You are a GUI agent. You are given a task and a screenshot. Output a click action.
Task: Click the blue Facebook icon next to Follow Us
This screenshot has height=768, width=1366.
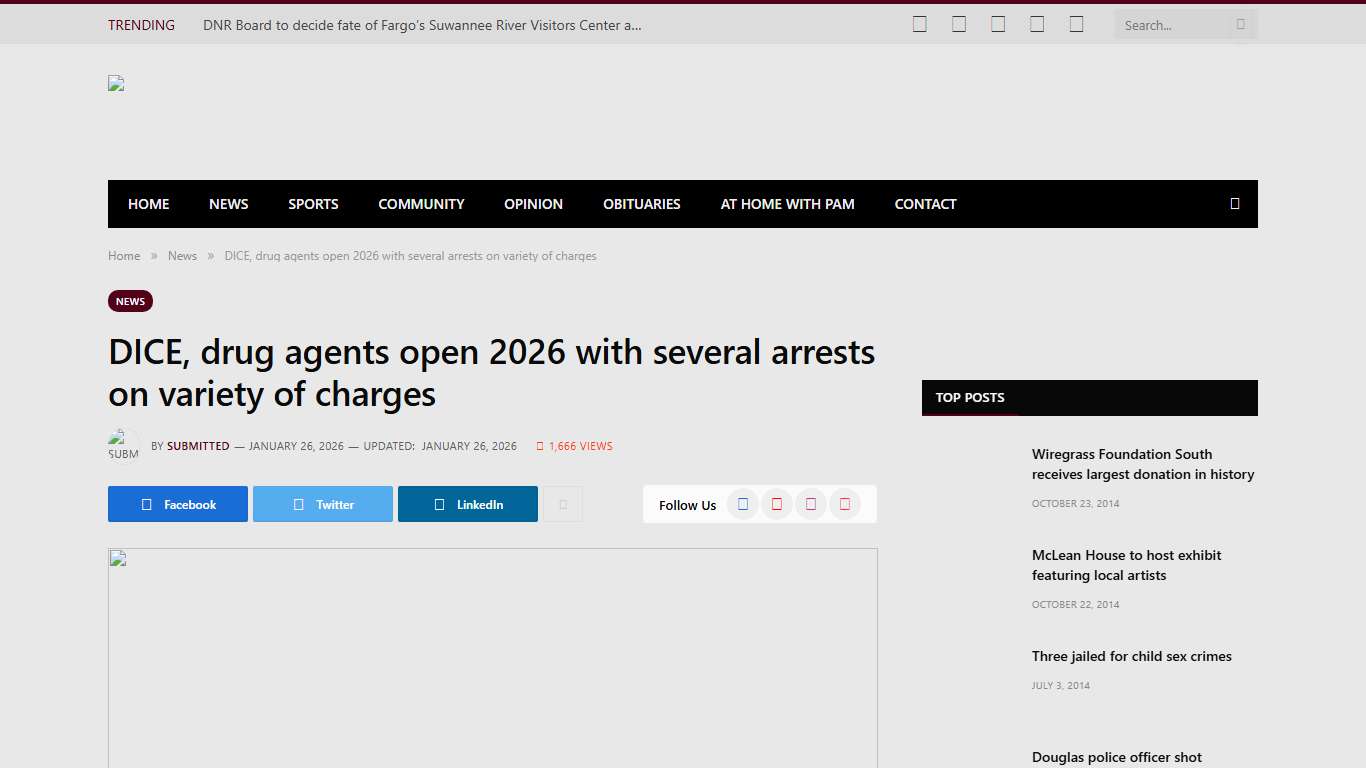click(743, 504)
